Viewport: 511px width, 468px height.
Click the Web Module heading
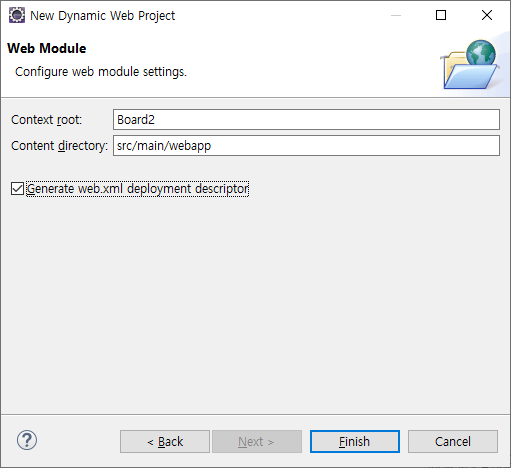pyautogui.click(x=47, y=48)
